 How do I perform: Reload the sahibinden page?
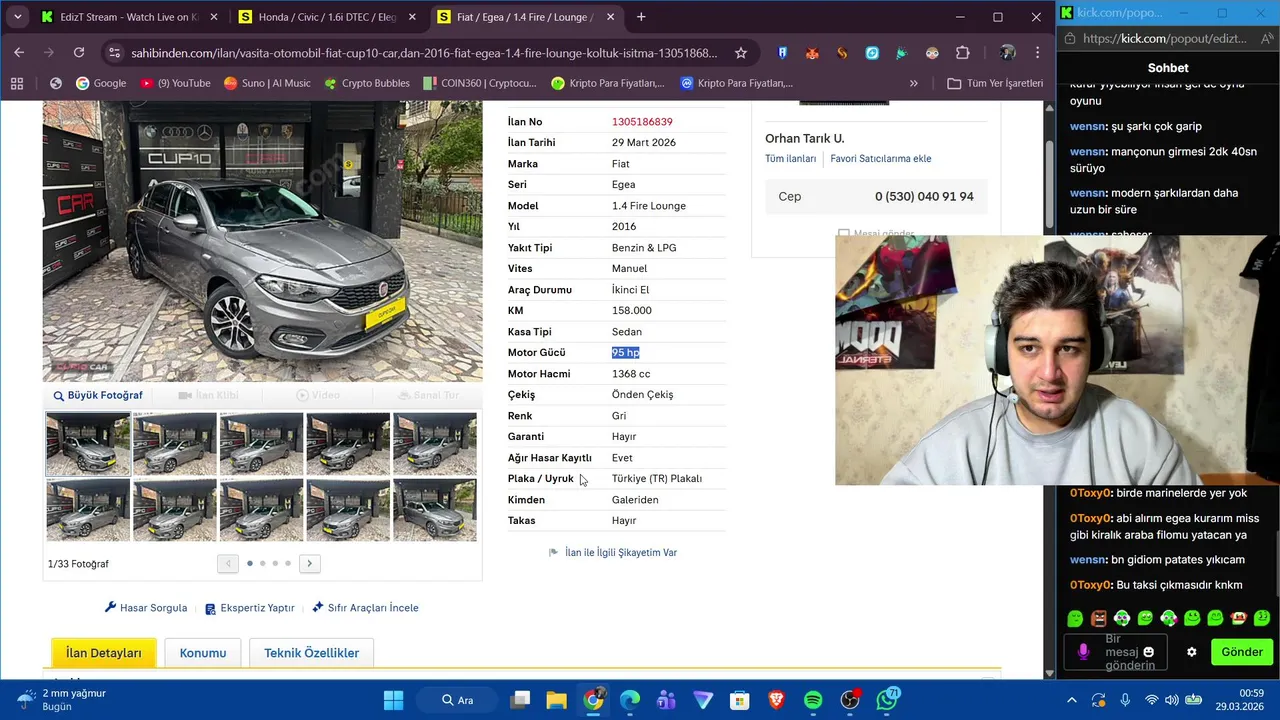click(x=79, y=53)
